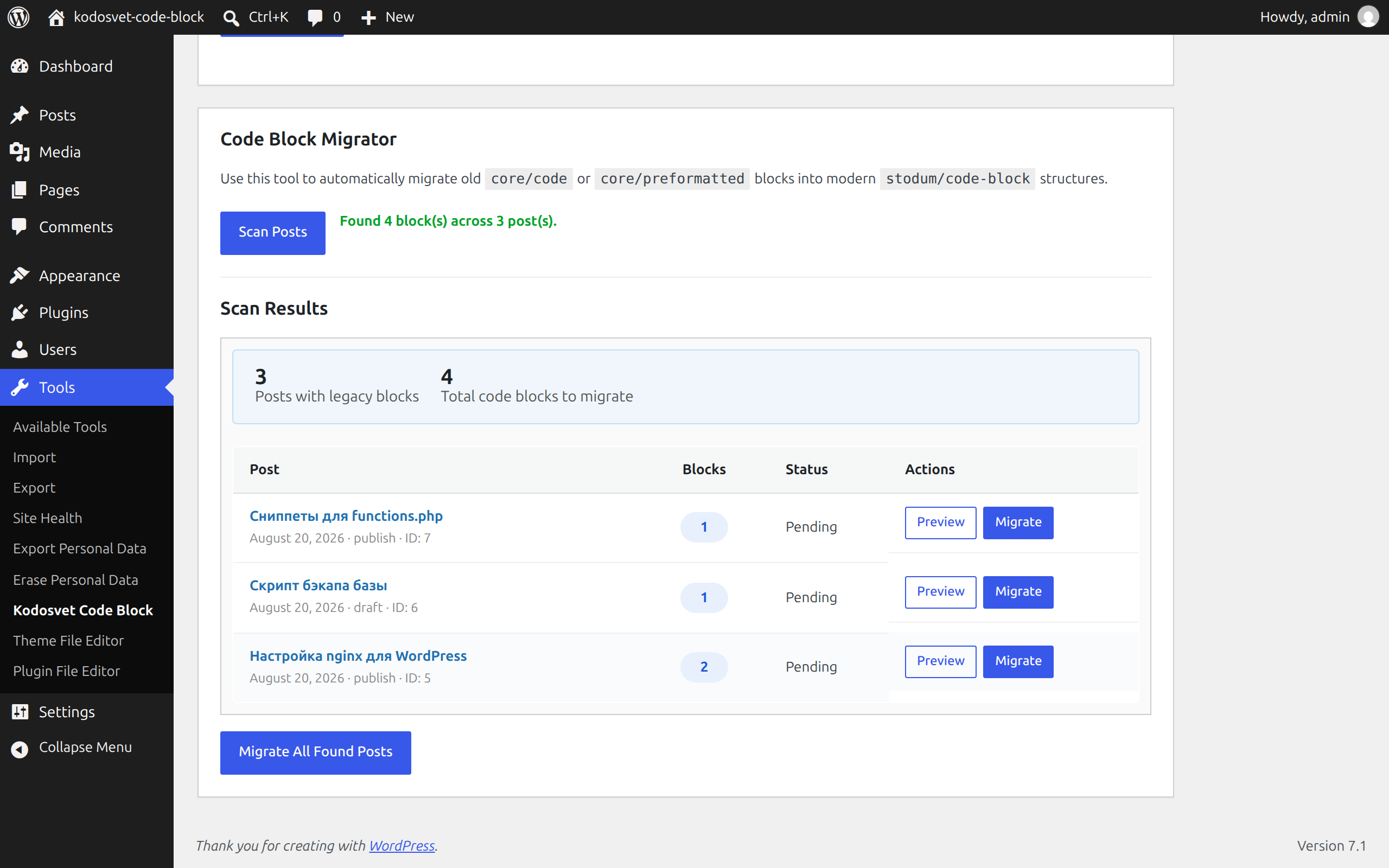Click the WordPress logo icon

pos(18,17)
